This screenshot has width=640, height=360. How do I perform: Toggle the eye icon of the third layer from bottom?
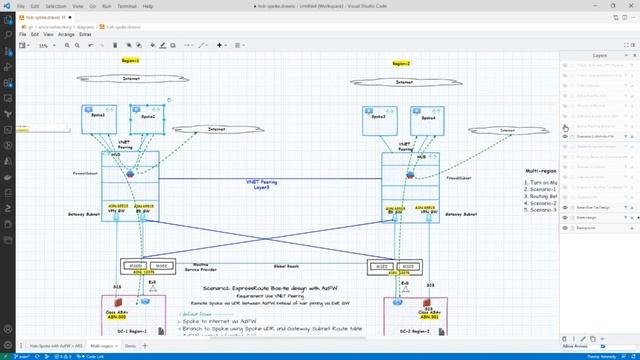565,207
